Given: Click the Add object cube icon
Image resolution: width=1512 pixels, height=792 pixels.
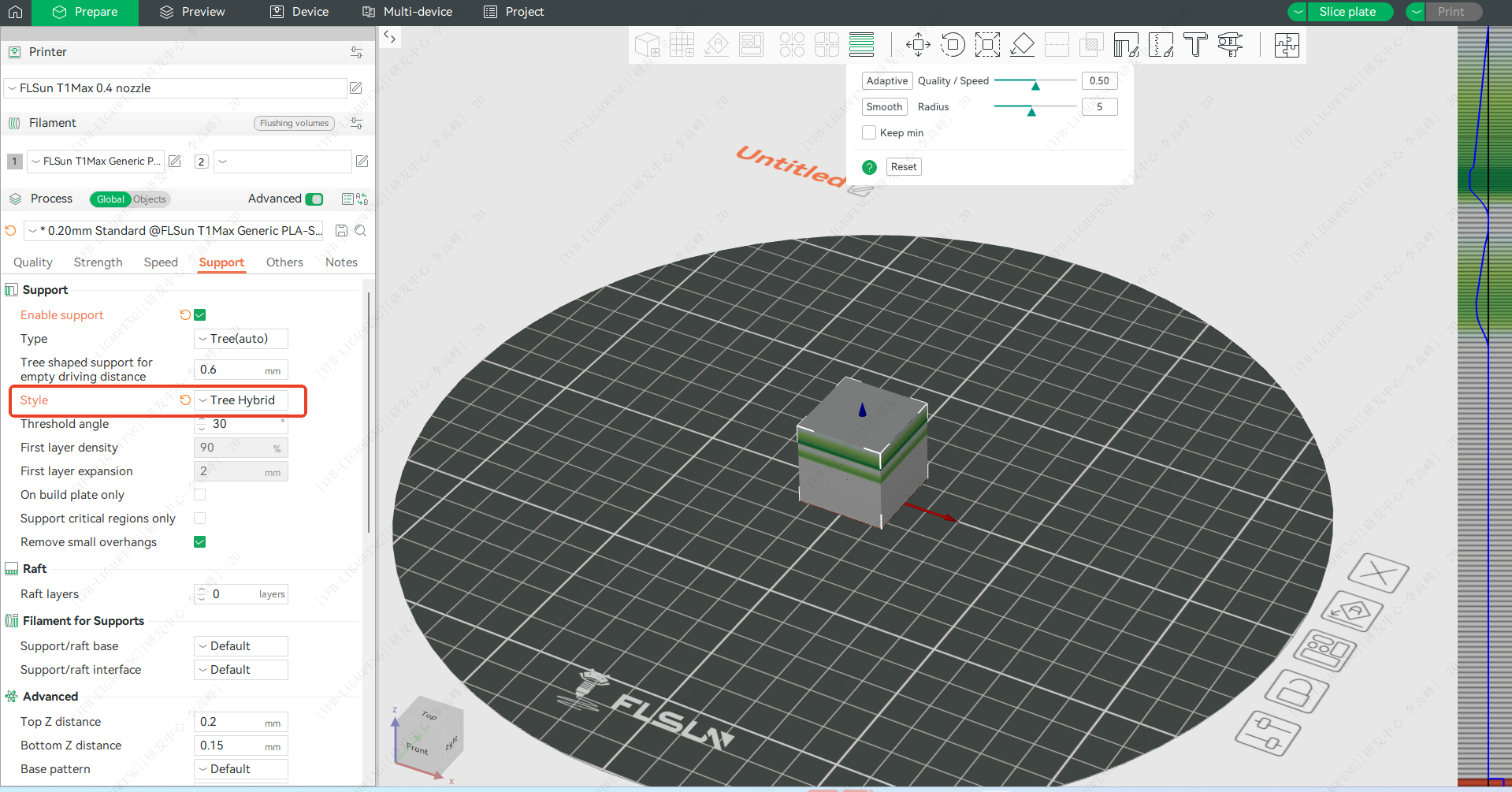Looking at the screenshot, I should click(647, 45).
